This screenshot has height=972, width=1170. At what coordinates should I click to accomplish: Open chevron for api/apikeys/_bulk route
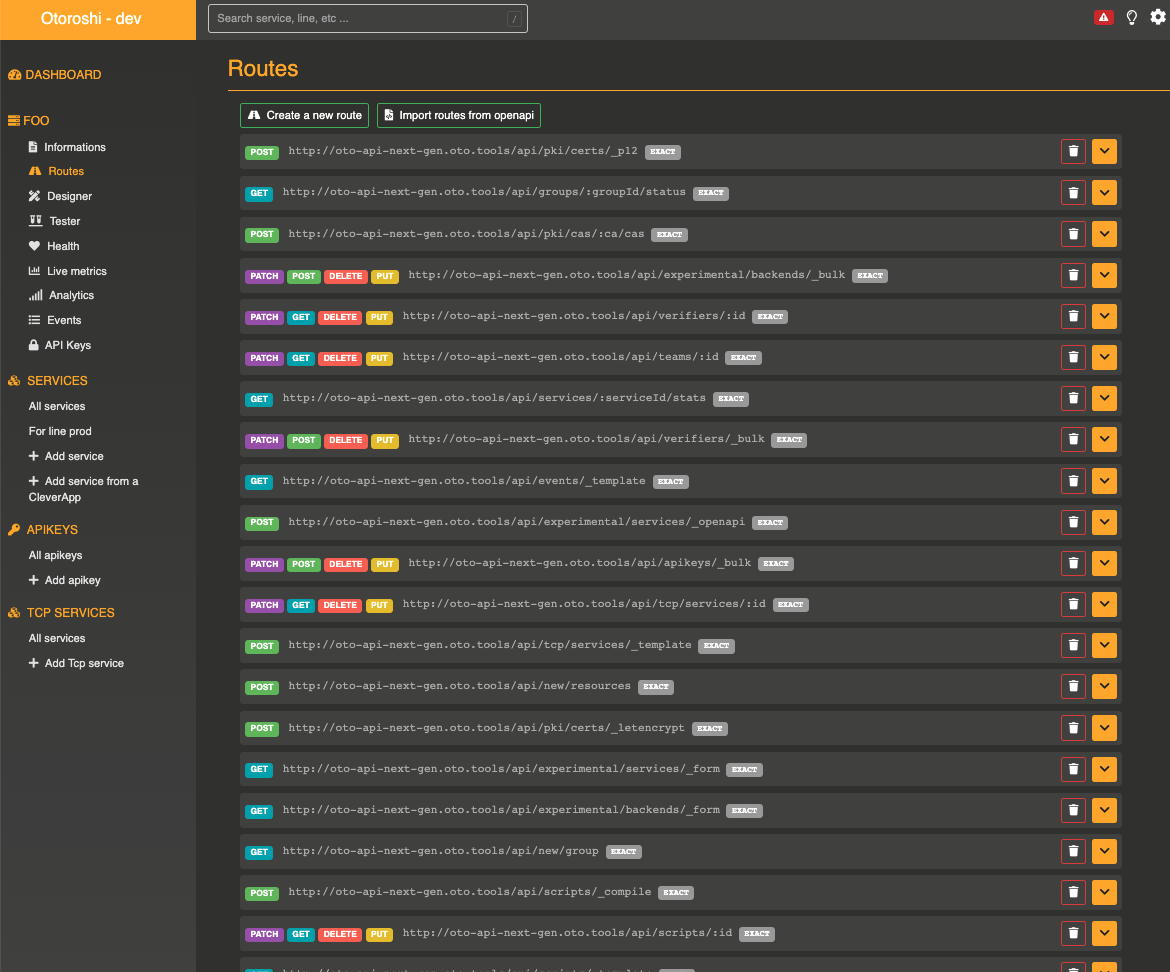(x=1104, y=563)
